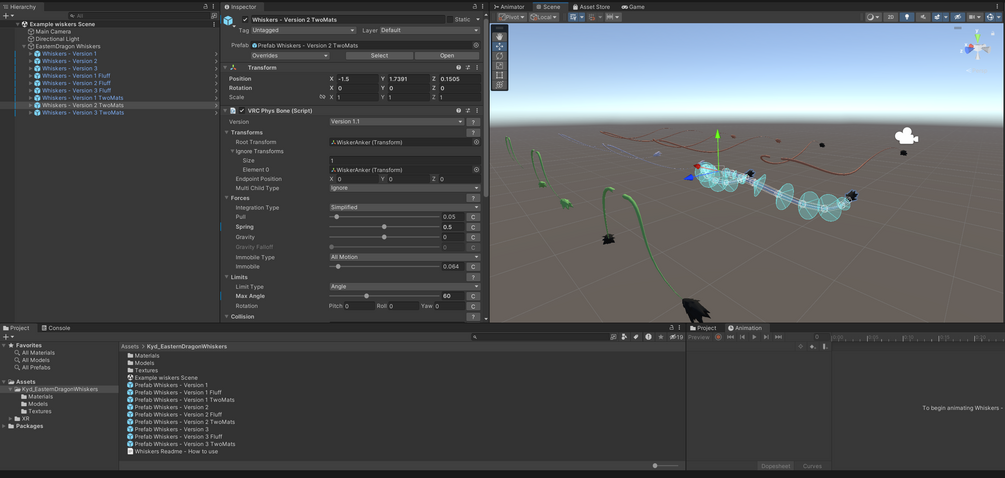Image resolution: width=1005 pixels, height=478 pixels.
Task: Open Immobile Type dropdown showing All Motion
Action: coord(404,257)
